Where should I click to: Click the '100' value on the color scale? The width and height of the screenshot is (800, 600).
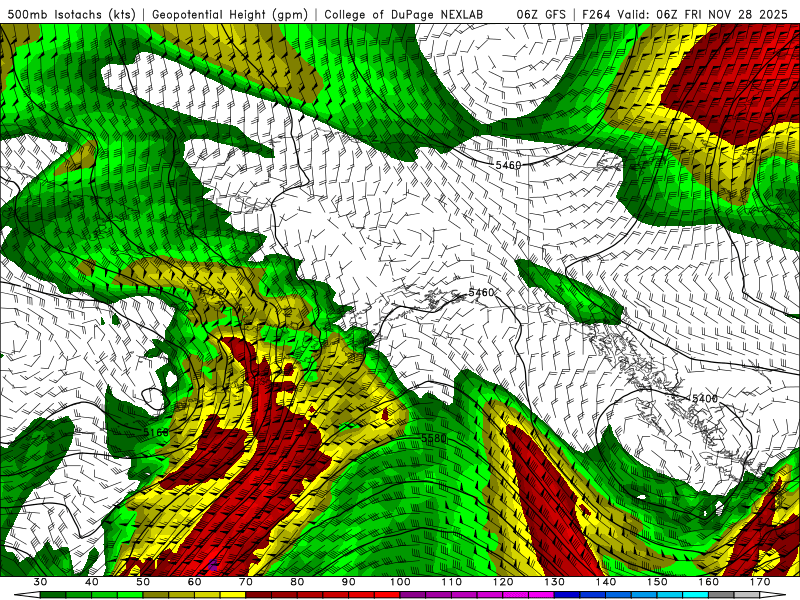tap(401, 582)
